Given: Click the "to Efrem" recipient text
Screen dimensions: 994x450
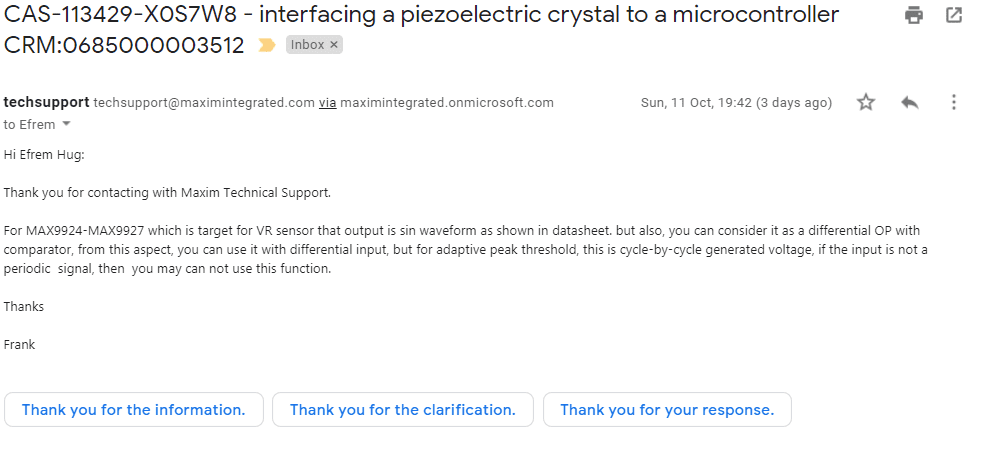Looking at the screenshot, I should tap(29, 124).
